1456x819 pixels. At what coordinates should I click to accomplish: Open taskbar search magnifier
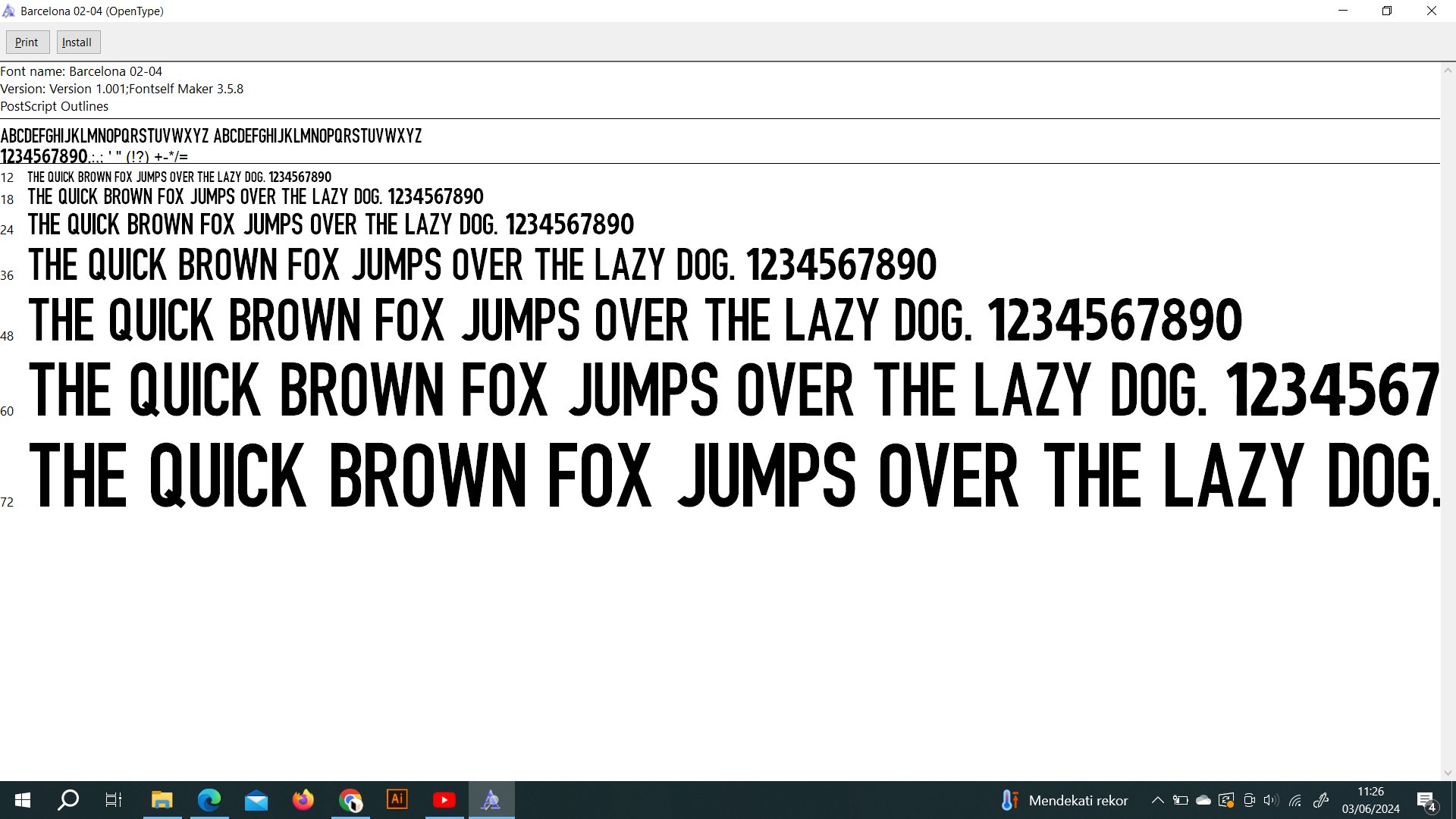click(68, 799)
